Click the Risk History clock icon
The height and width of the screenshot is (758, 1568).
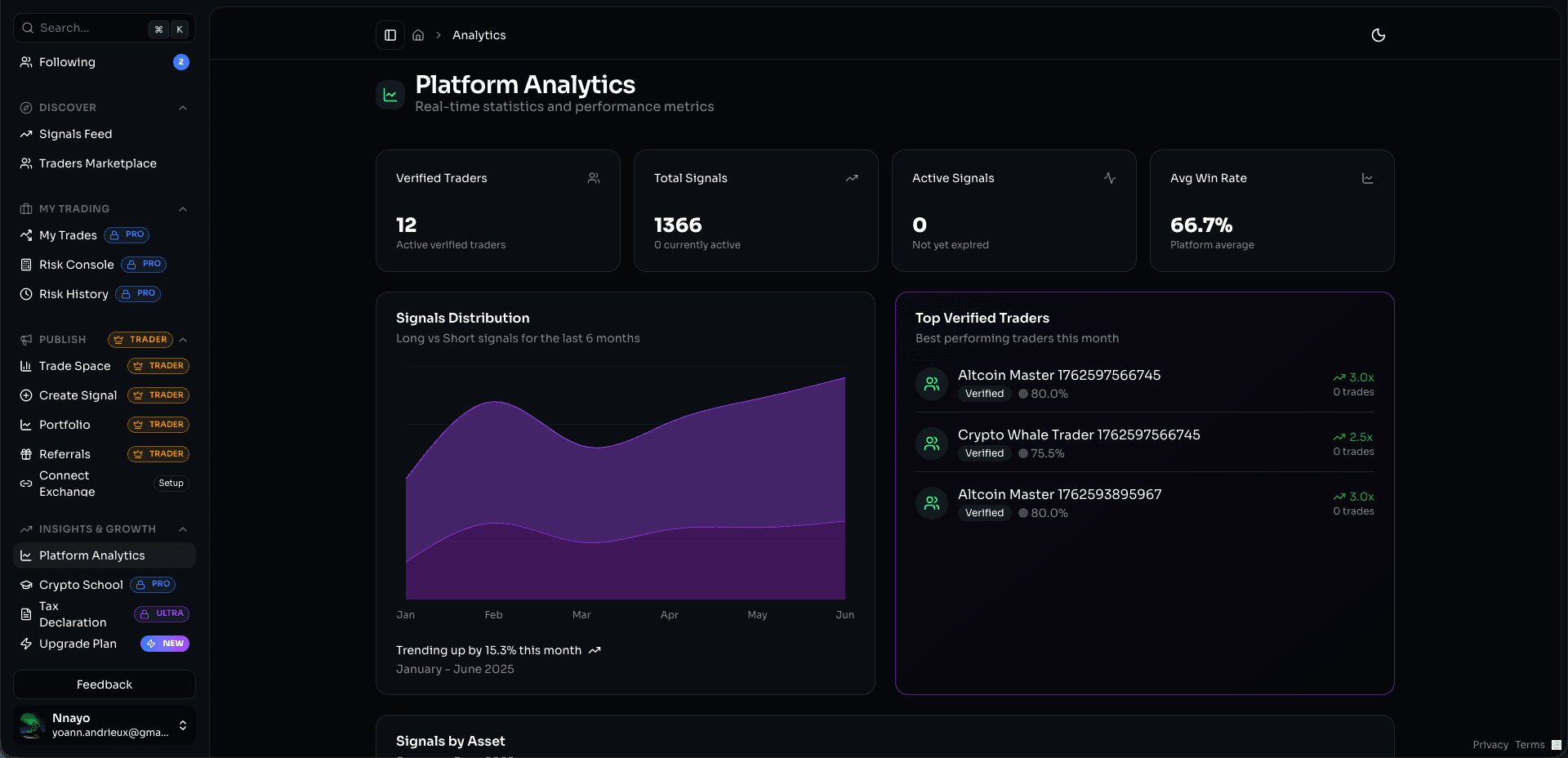point(26,294)
